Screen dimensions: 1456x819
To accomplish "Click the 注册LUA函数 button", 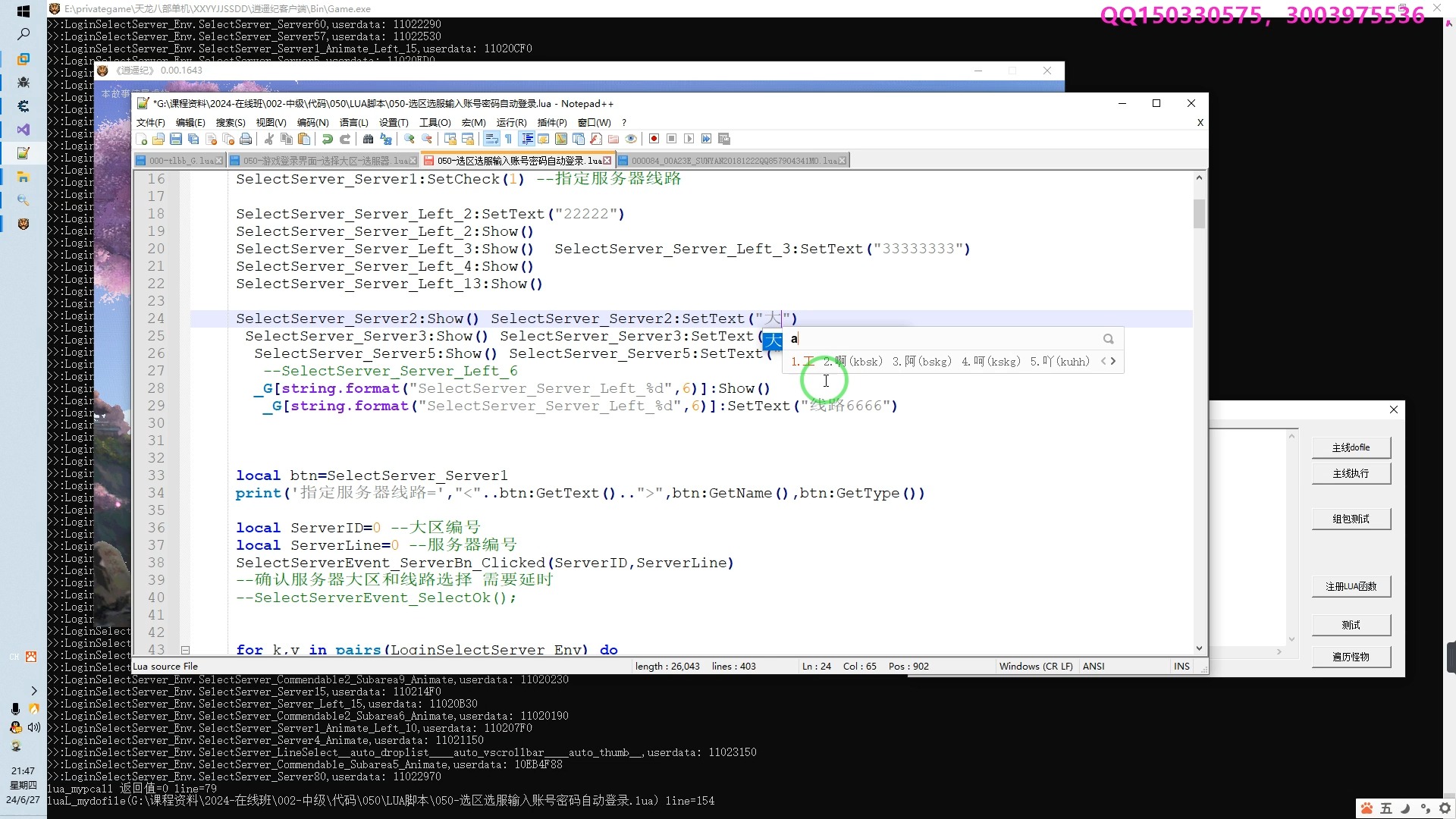I will tap(1351, 586).
